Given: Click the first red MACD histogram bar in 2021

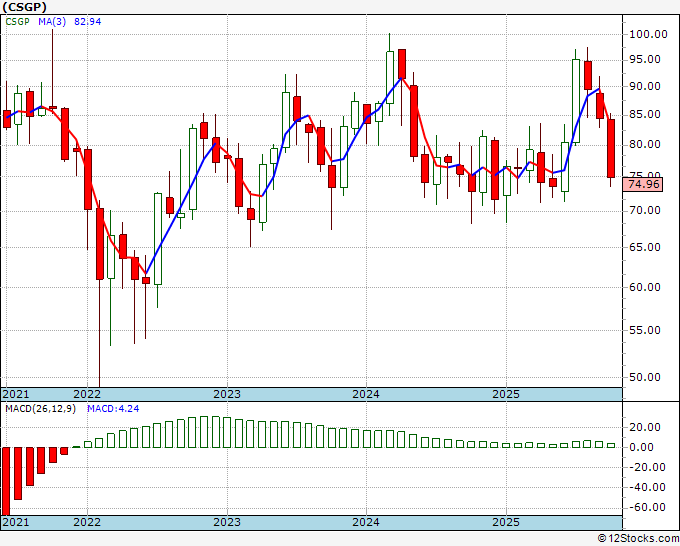Looking at the screenshot, I should [6, 481].
